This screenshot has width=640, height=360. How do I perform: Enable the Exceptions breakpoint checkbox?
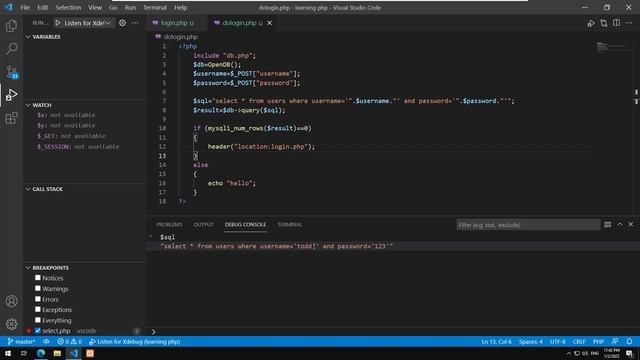(38, 309)
